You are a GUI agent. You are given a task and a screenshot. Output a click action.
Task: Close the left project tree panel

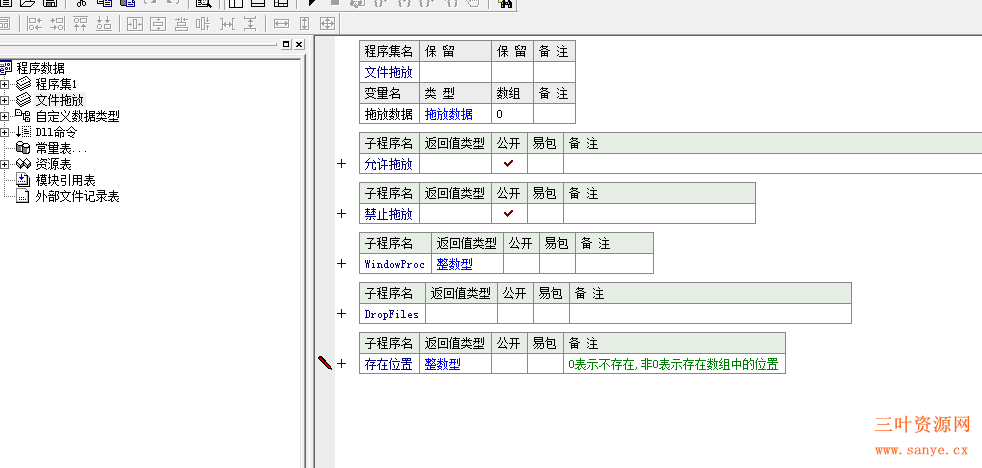tap(298, 45)
